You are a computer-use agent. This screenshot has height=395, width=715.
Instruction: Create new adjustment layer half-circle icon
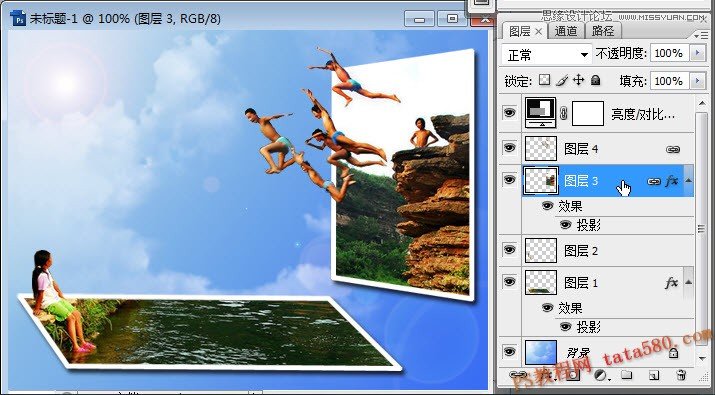coord(601,375)
